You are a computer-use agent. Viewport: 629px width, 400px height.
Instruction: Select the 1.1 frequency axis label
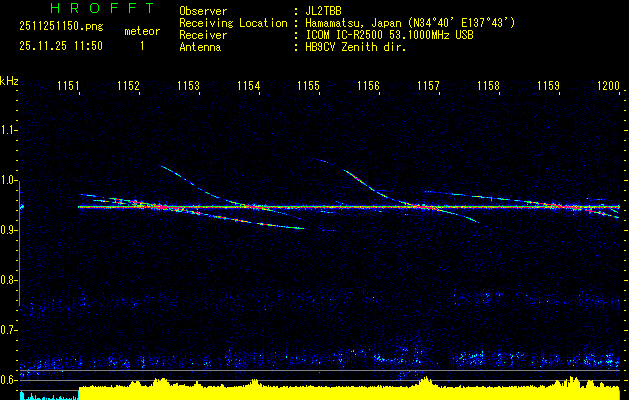coord(9,130)
